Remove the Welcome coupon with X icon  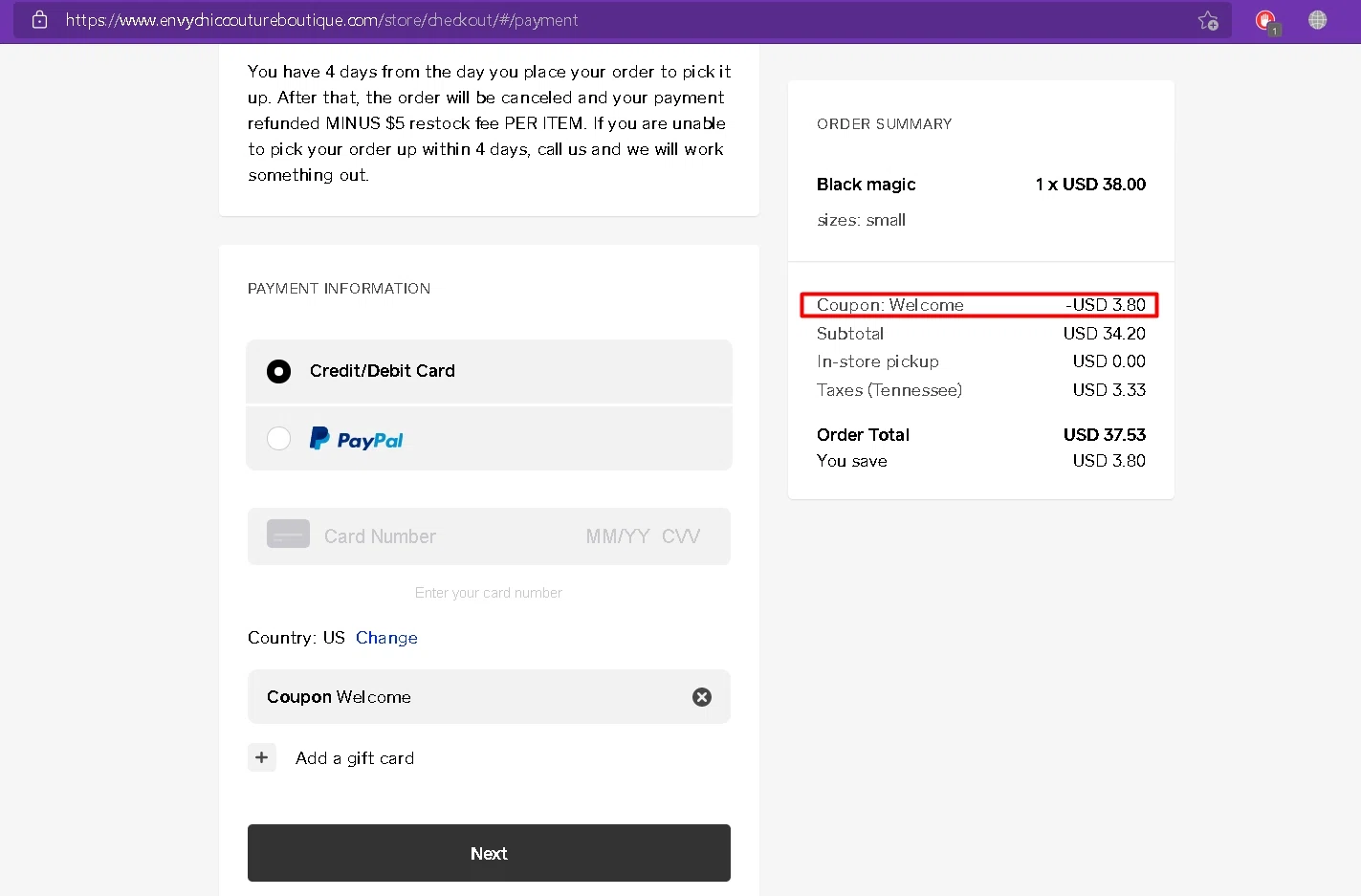tap(702, 697)
